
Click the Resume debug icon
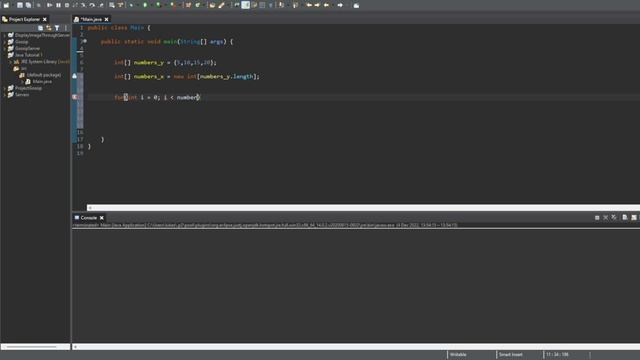click(x=49, y=5)
